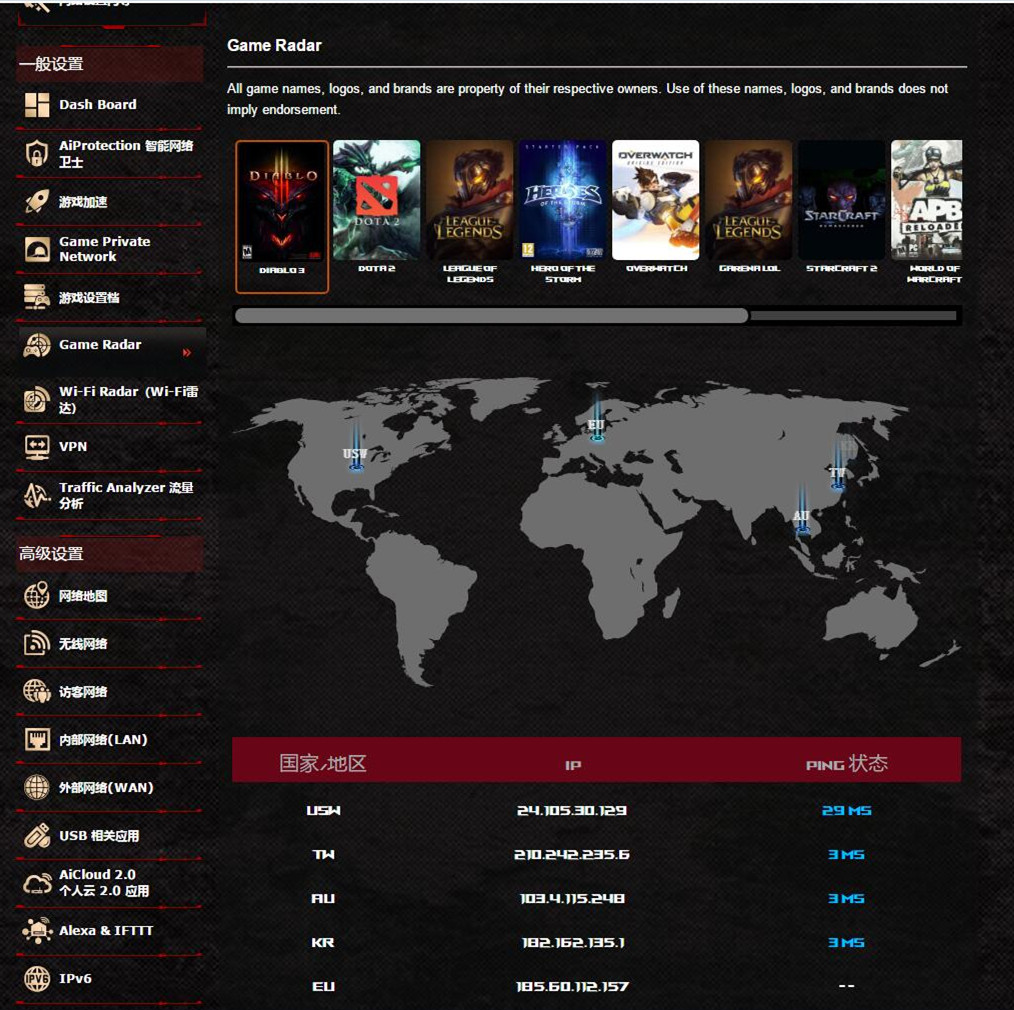Click the EU server marker on map

click(x=596, y=417)
